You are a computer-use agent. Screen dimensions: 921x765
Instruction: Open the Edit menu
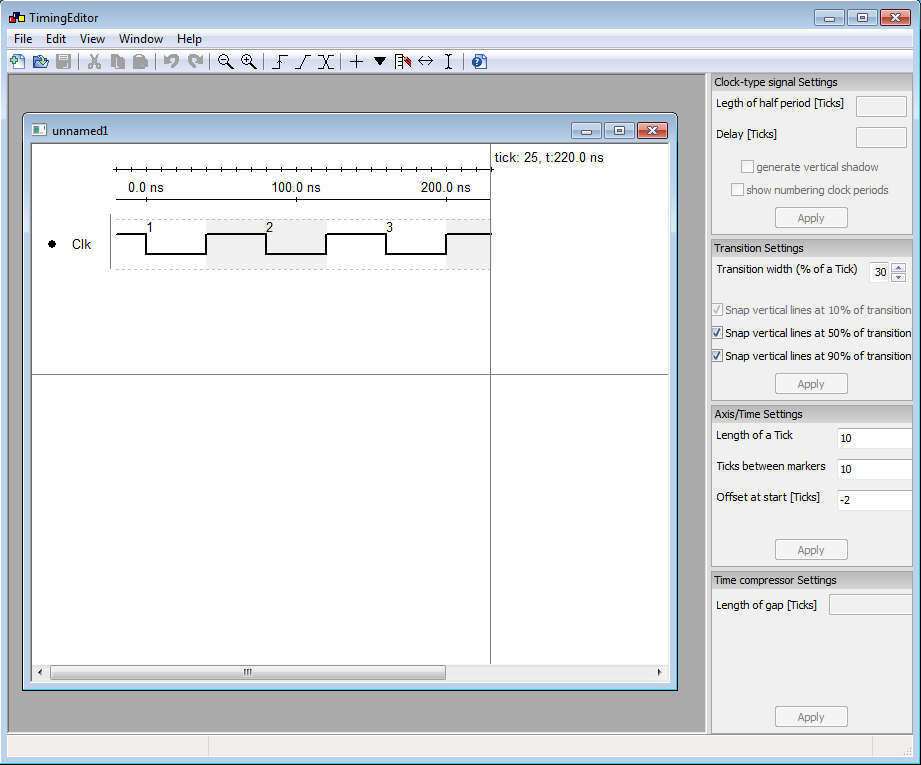click(x=55, y=39)
